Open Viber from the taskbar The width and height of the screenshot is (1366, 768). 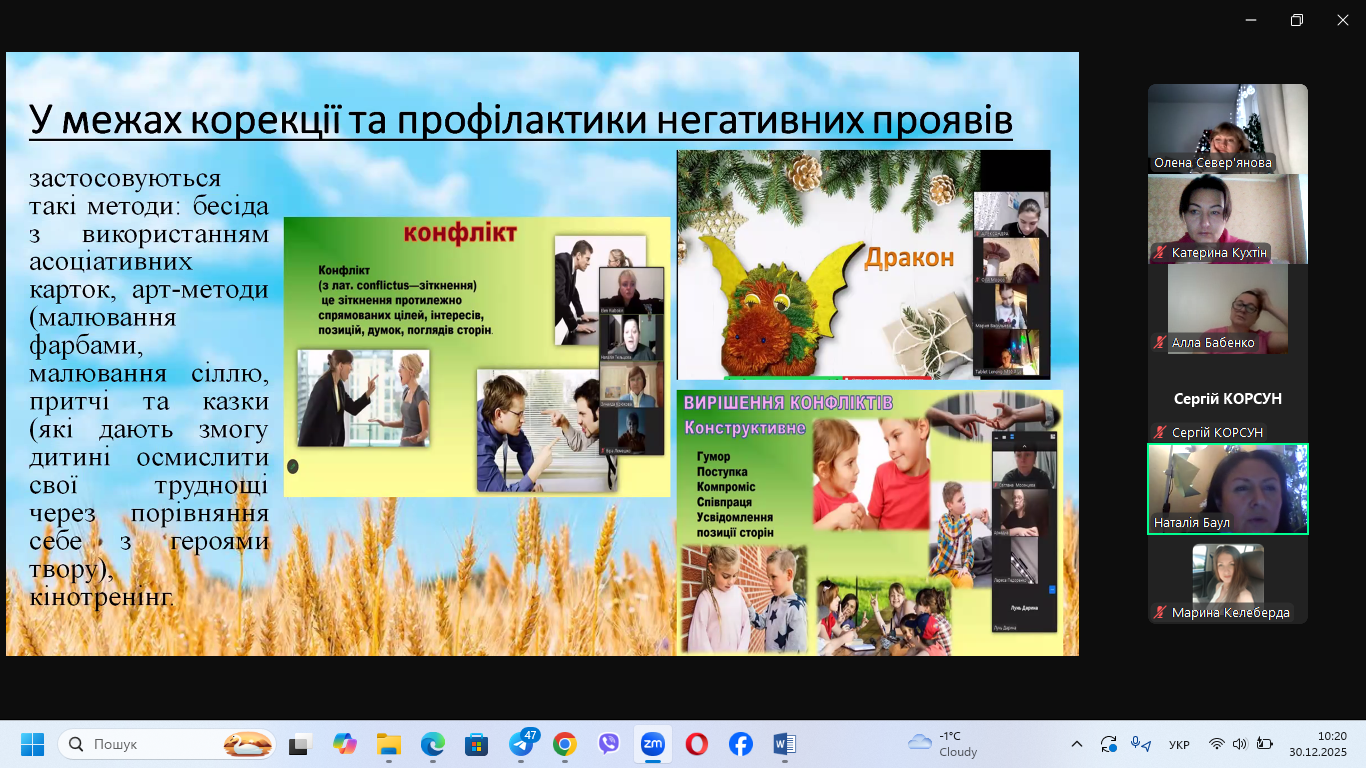click(609, 744)
